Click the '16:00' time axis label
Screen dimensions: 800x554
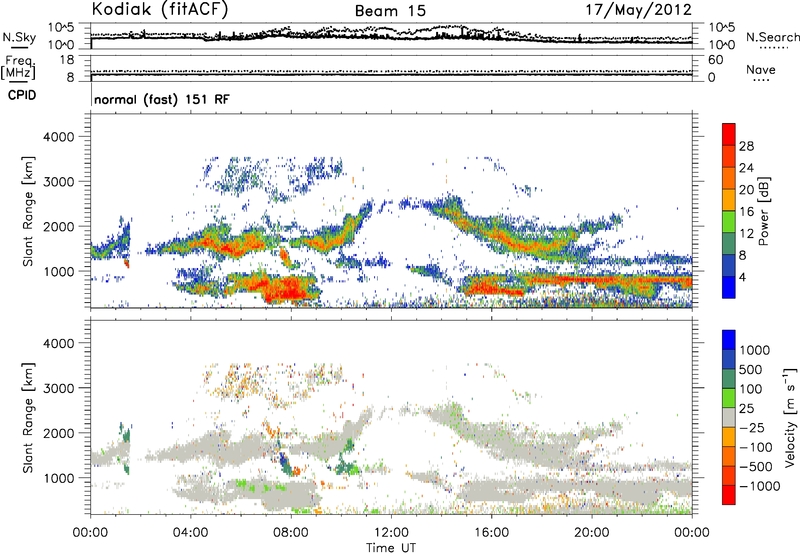[x=491, y=533]
